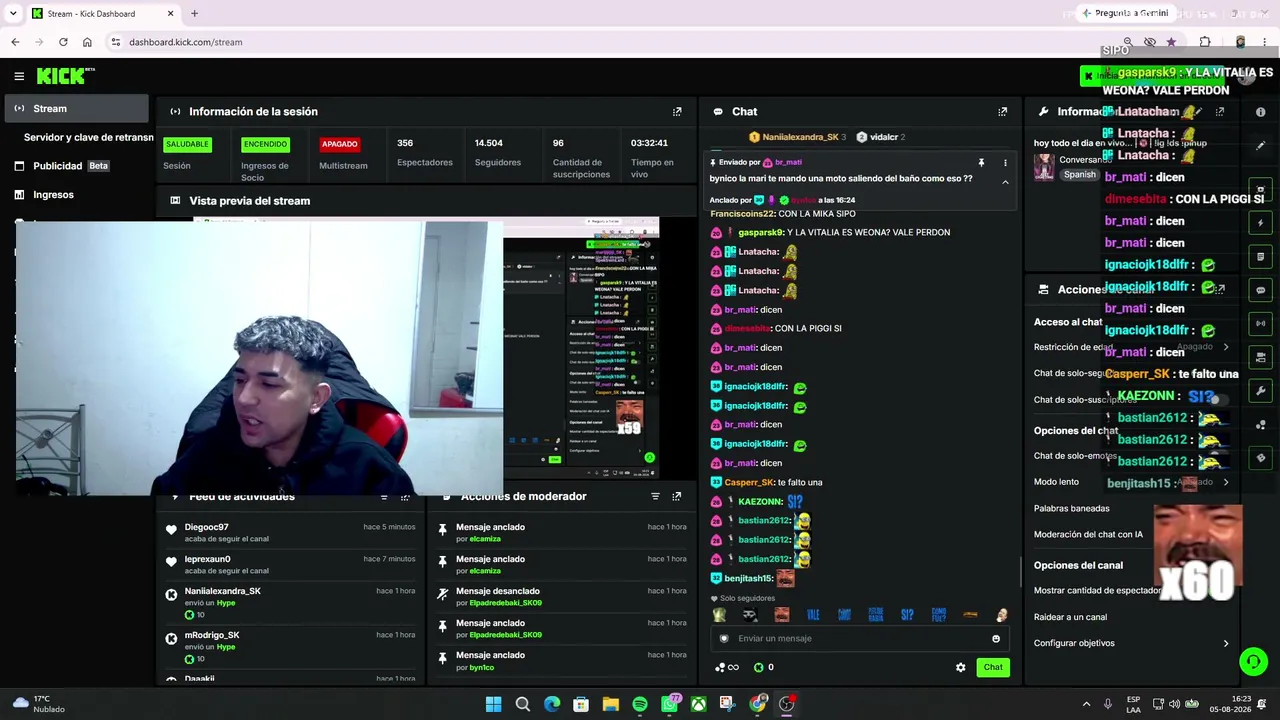1280x720 pixels.
Task: Click the APAGADO Multistream badge
Action: pyautogui.click(x=339, y=144)
